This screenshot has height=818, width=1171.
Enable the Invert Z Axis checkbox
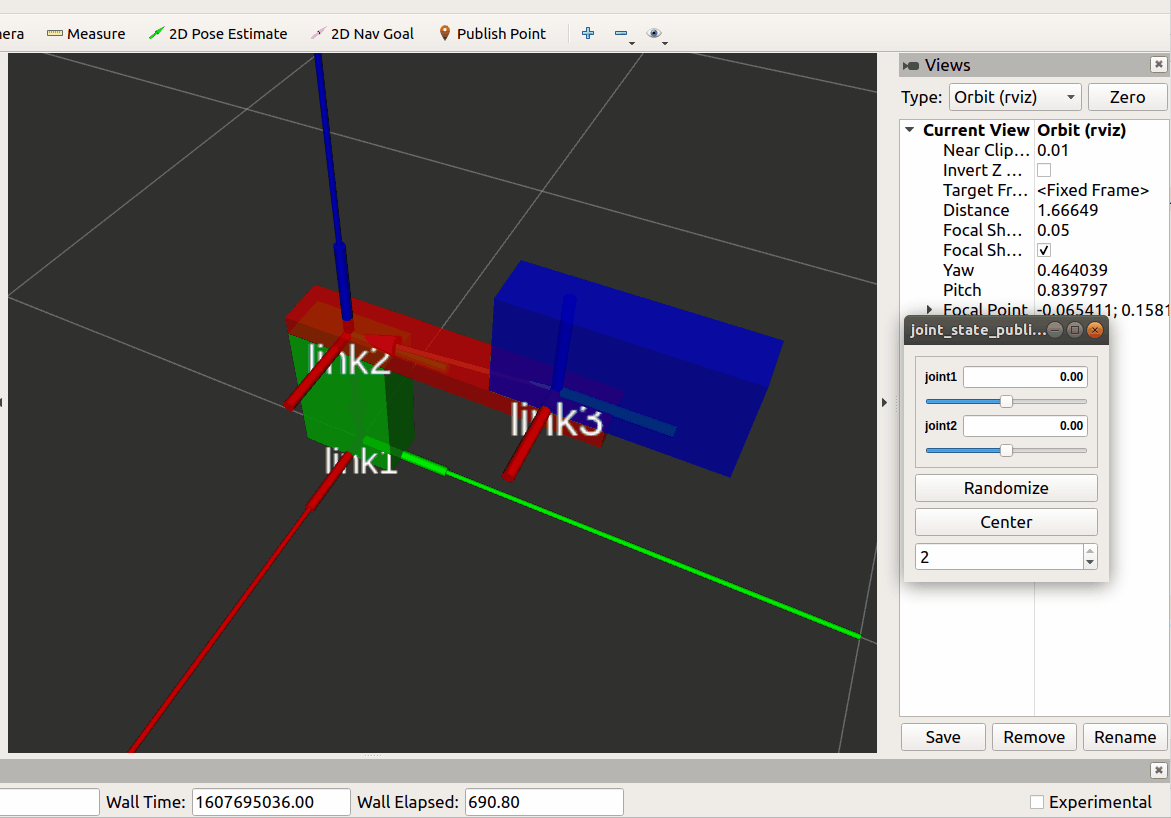coord(1043,170)
